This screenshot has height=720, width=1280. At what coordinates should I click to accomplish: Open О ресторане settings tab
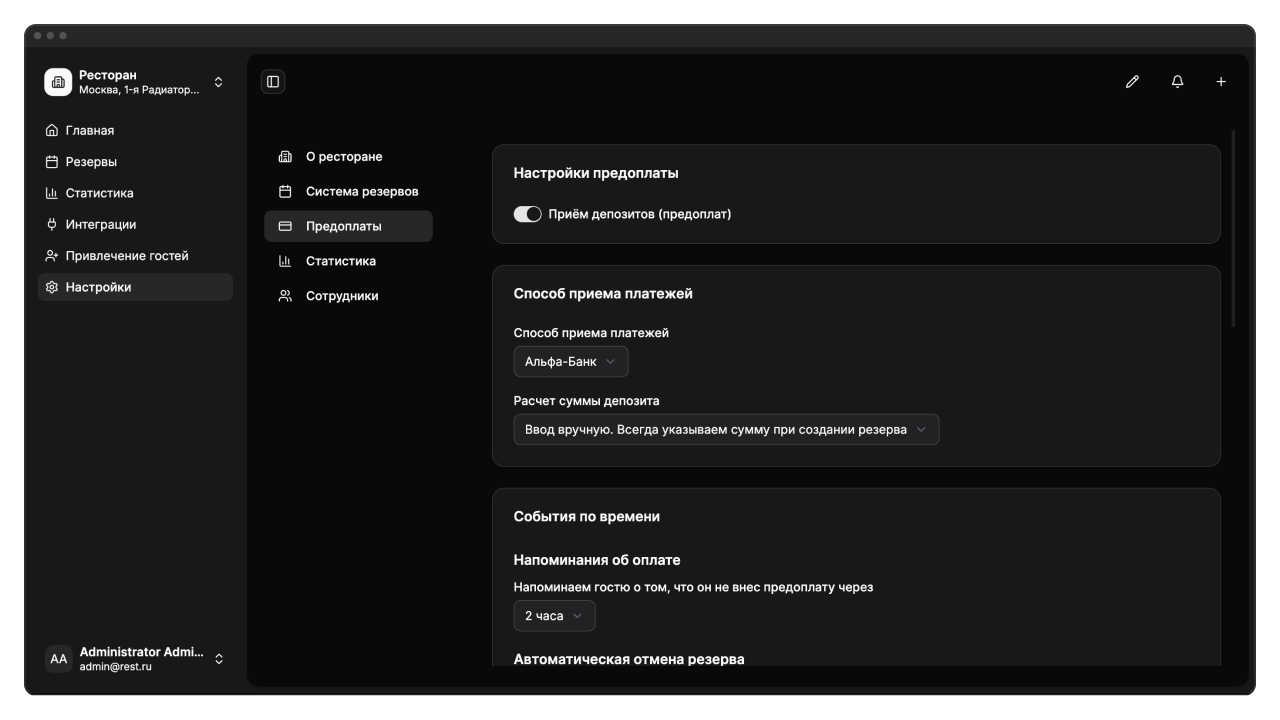pyautogui.click(x=343, y=157)
